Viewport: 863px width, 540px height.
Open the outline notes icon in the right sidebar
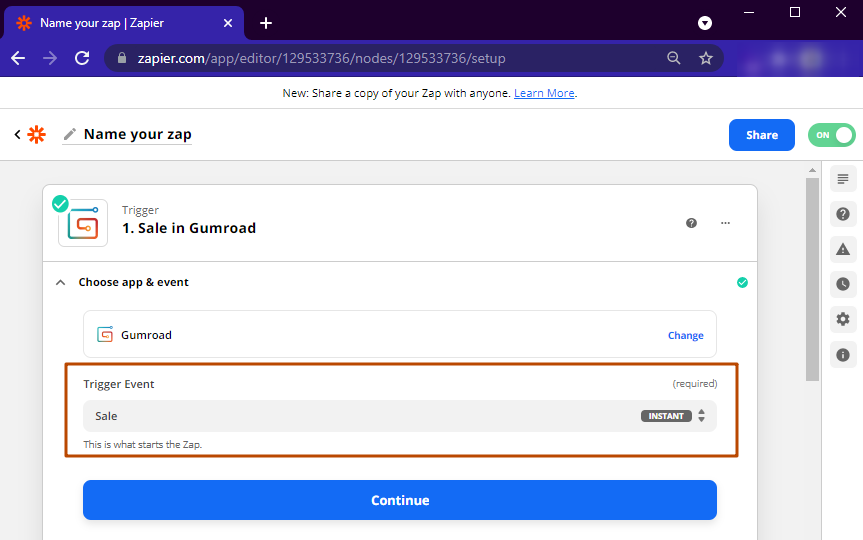point(843,179)
